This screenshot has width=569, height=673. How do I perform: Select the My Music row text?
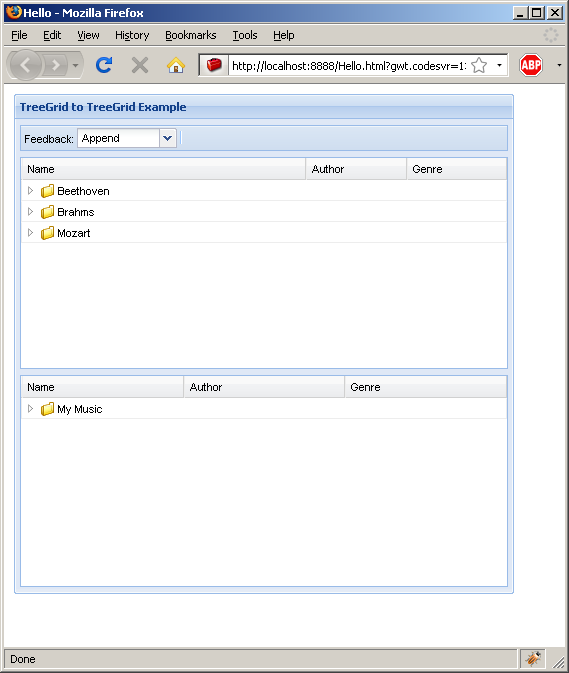click(80, 409)
